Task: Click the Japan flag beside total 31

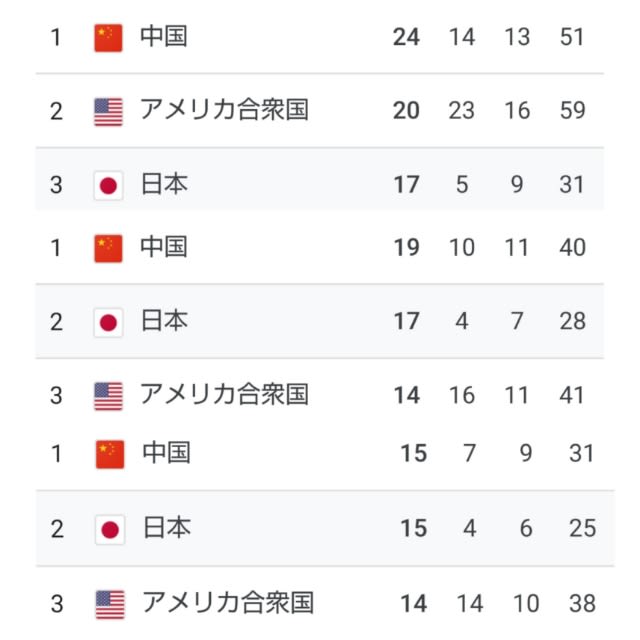Action: [x=108, y=186]
